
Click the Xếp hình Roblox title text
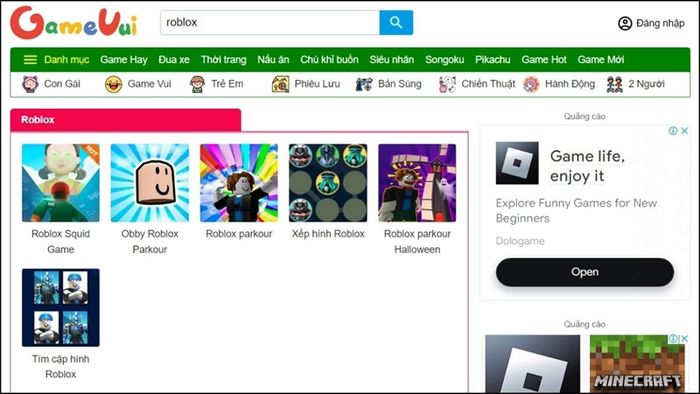click(x=328, y=234)
